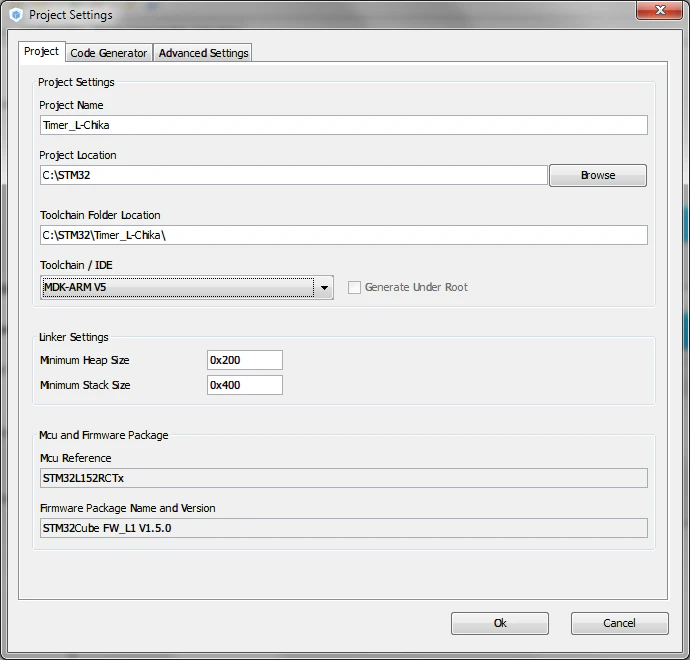This screenshot has width=690, height=660.
Task: Click the Mcu and Firmware Package group title
Action: tap(103, 435)
